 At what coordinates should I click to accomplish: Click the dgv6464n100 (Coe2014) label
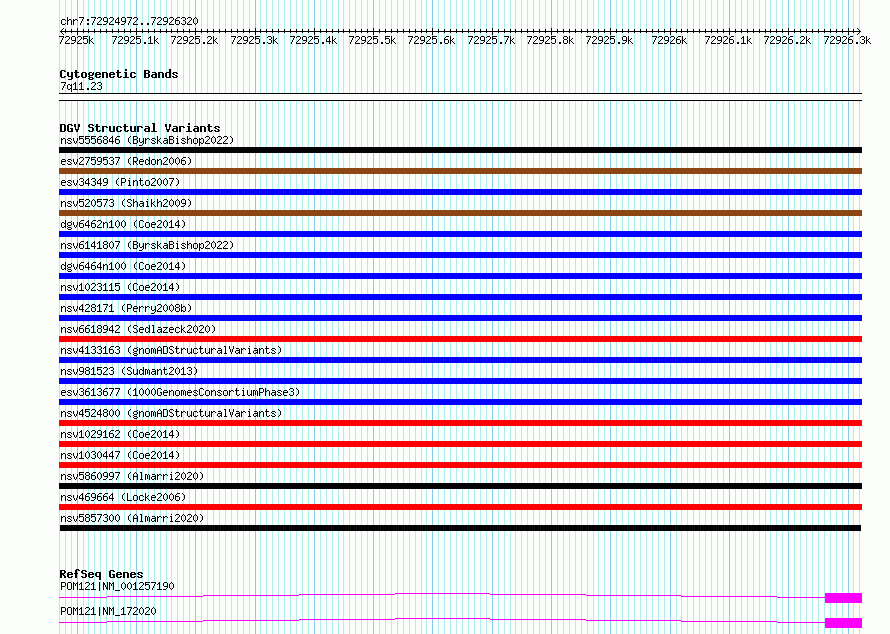pyautogui.click(x=123, y=266)
